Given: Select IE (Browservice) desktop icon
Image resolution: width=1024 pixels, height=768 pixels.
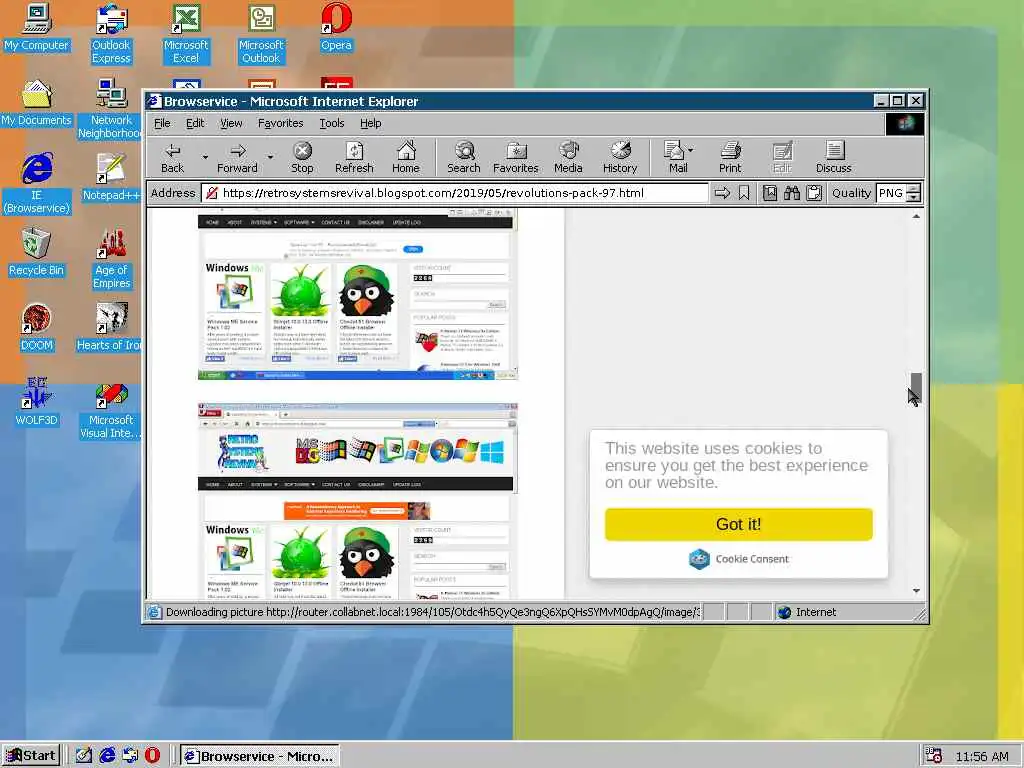Looking at the screenshot, I should tap(37, 184).
